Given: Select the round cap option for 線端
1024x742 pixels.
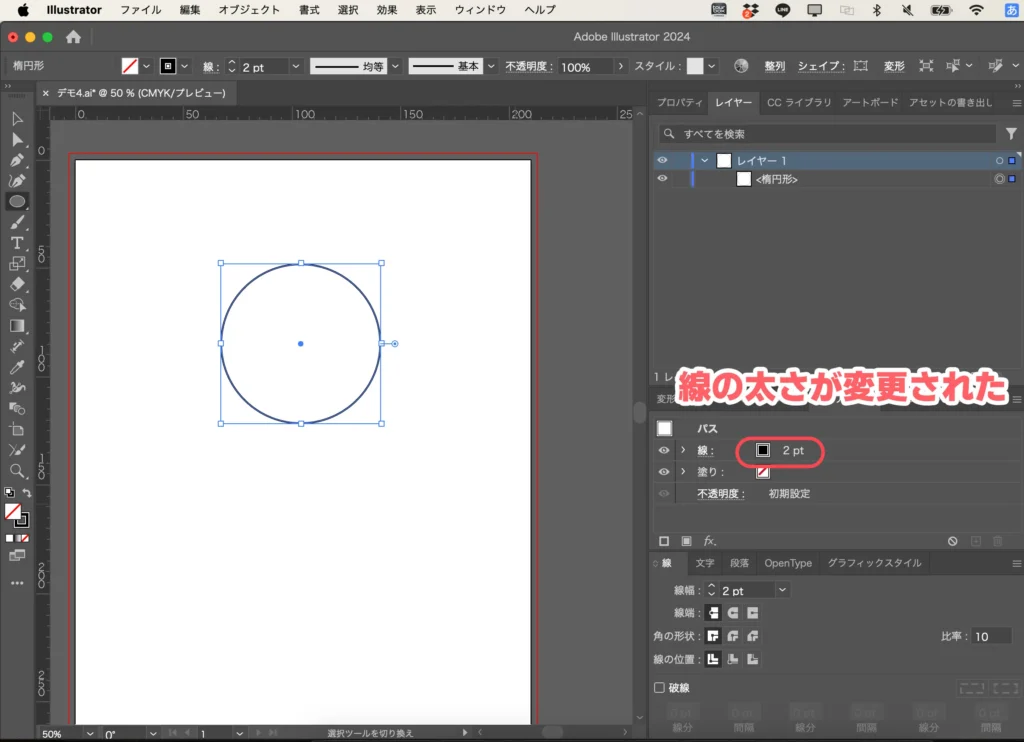Looking at the screenshot, I should click(x=732, y=613).
